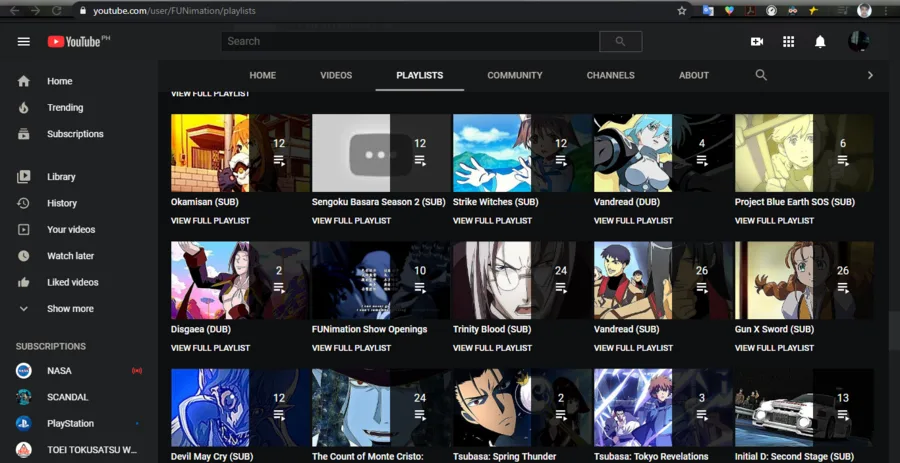View full playlist for Vandread (DUB)

click(x=633, y=221)
